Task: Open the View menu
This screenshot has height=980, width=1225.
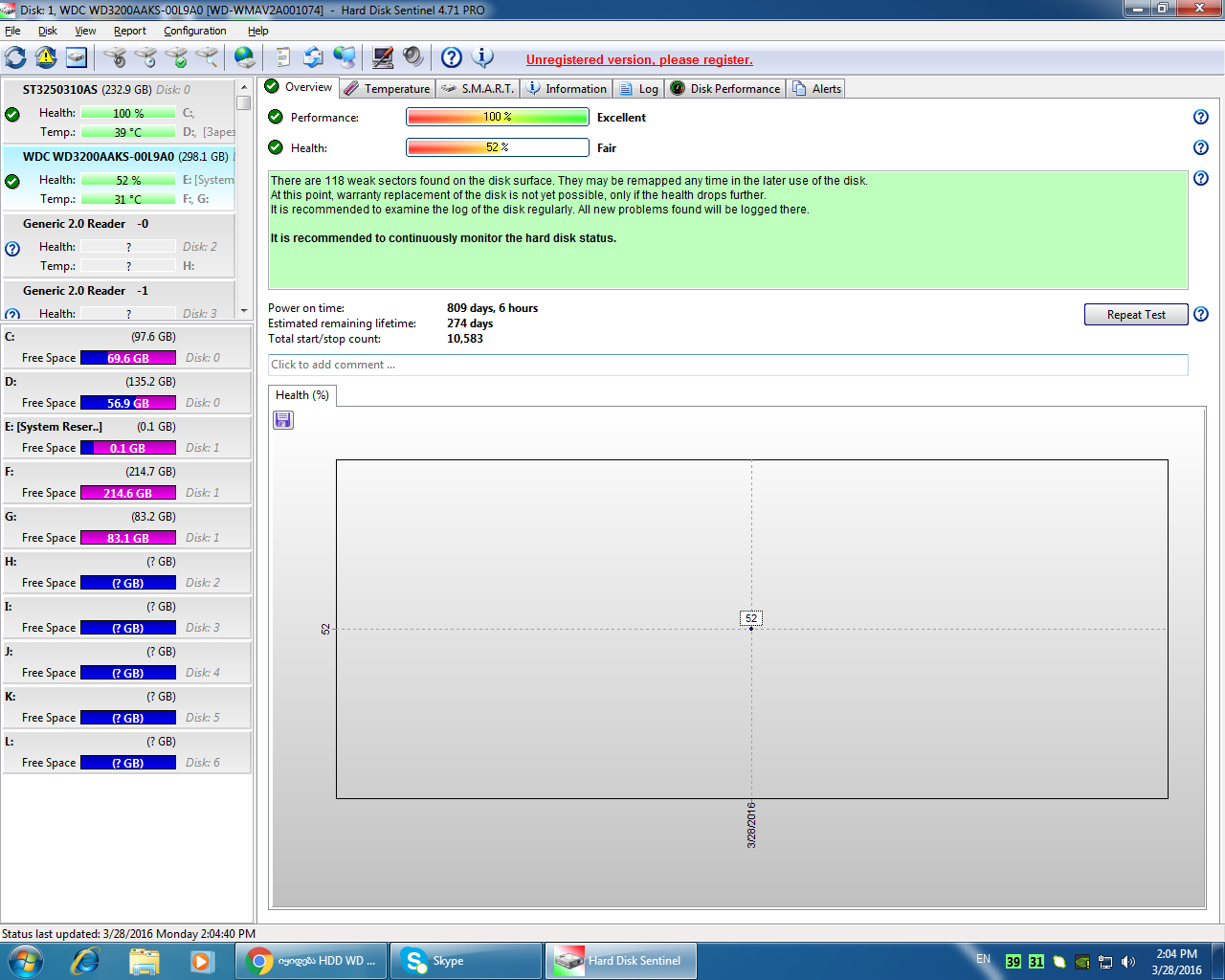Action: [x=85, y=31]
